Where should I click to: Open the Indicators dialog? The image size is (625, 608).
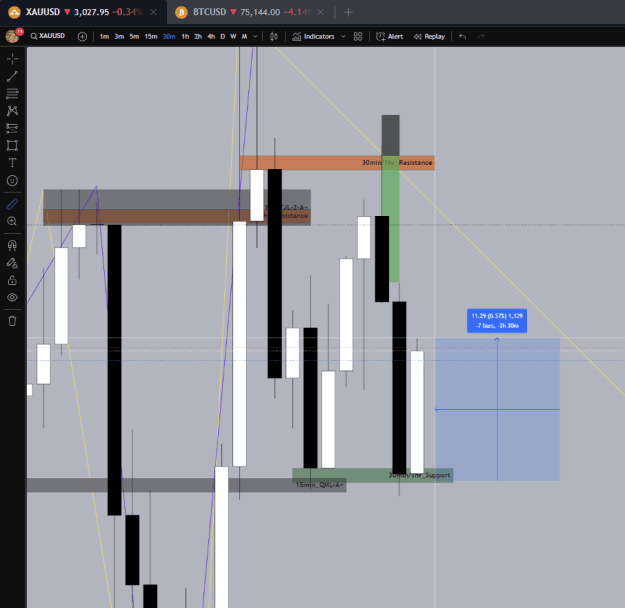(x=313, y=37)
